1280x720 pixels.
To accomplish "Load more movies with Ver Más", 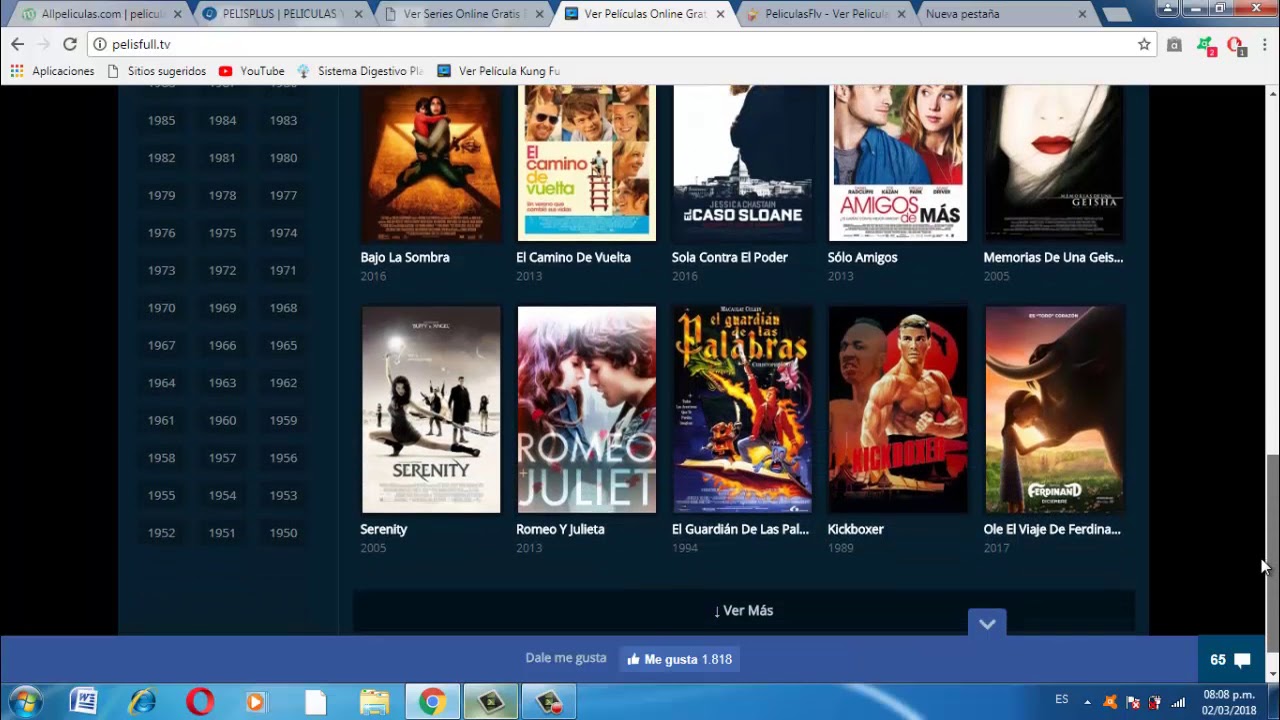I will (x=743, y=610).
